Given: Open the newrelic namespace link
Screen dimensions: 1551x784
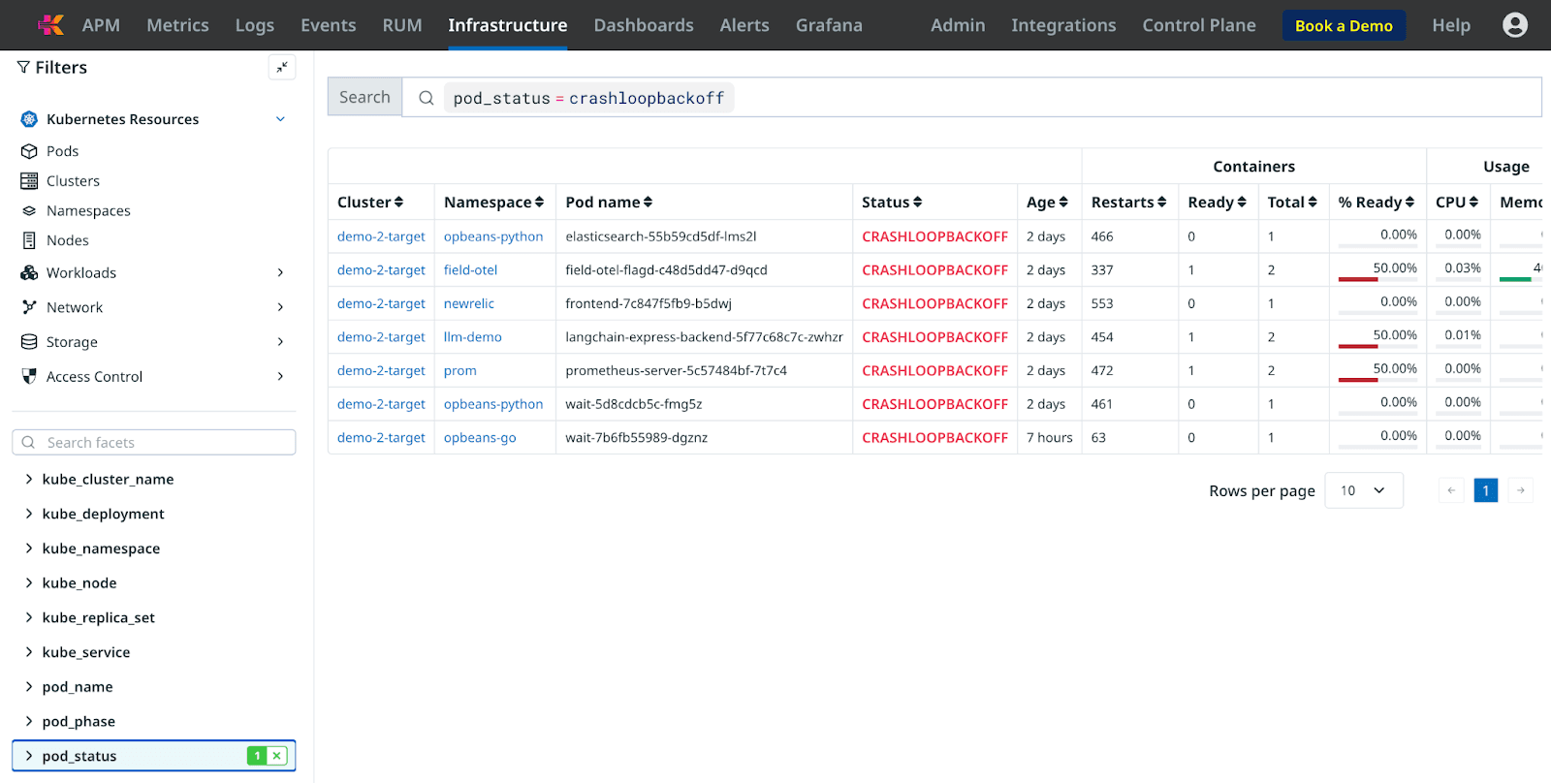Looking at the screenshot, I should 469,303.
